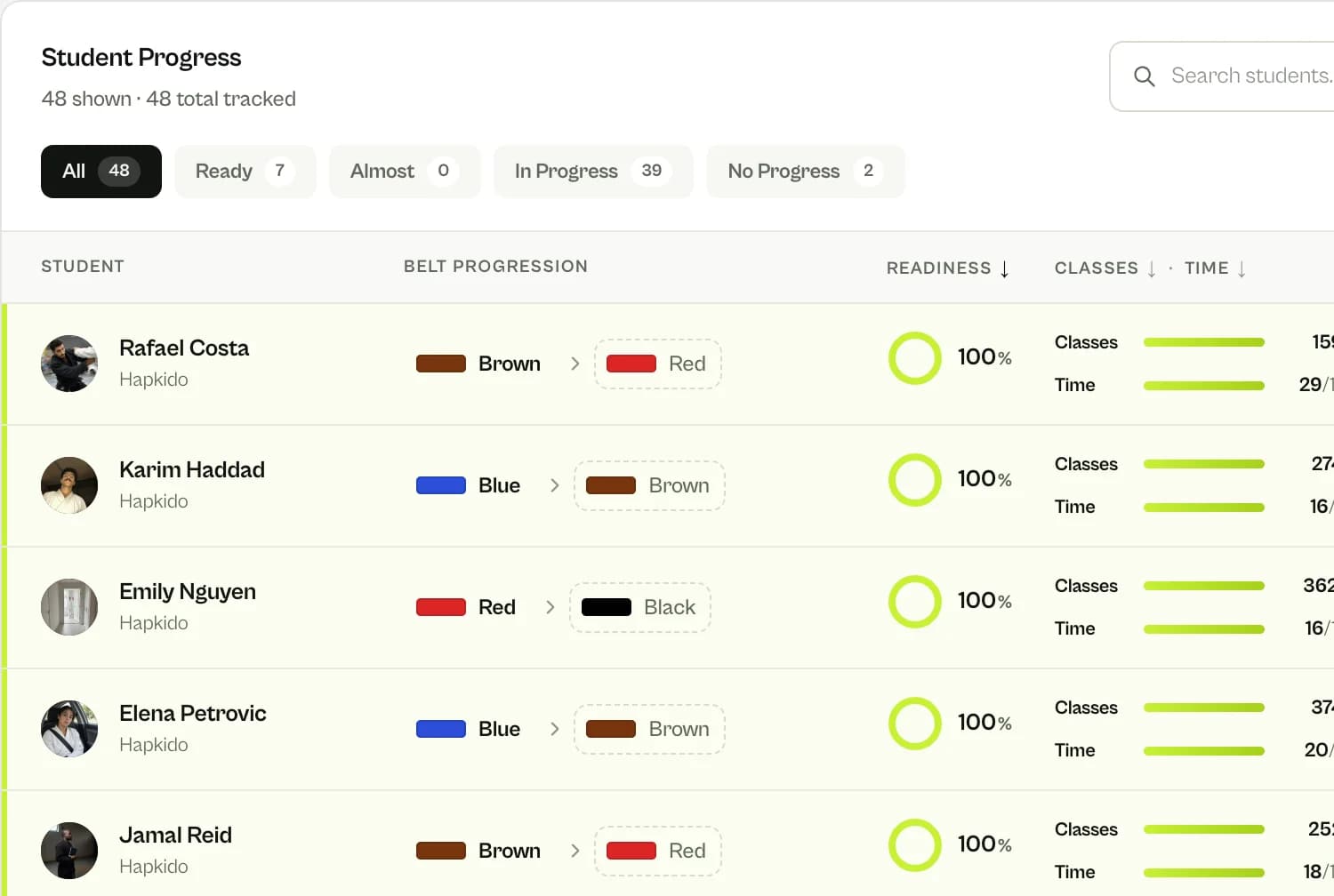Sort by Time column arrow
Viewport: 1334px width, 896px height.
[1242, 269]
